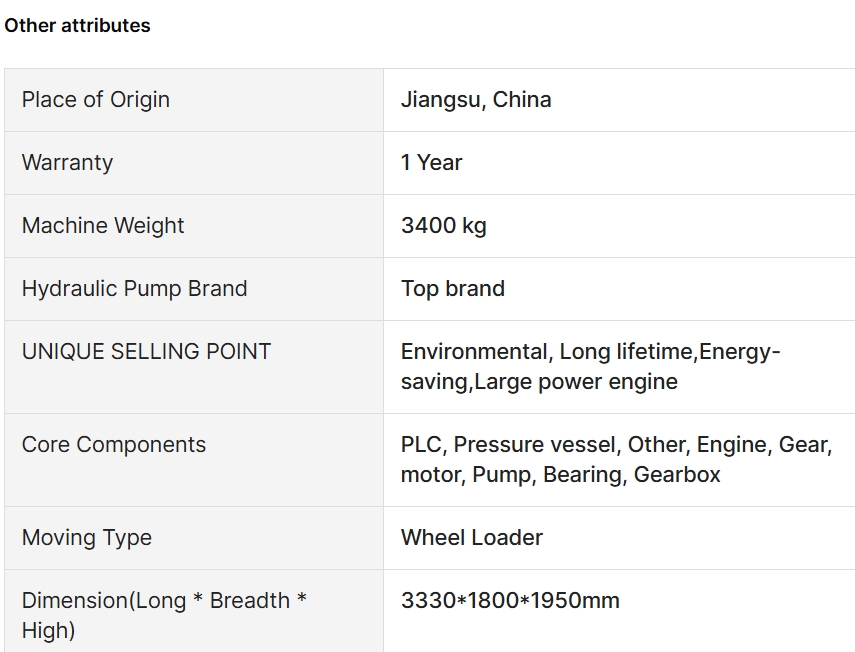Click the 'Other attributes' heading
The width and height of the screenshot is (855, 652).
(x=77, y=26)
